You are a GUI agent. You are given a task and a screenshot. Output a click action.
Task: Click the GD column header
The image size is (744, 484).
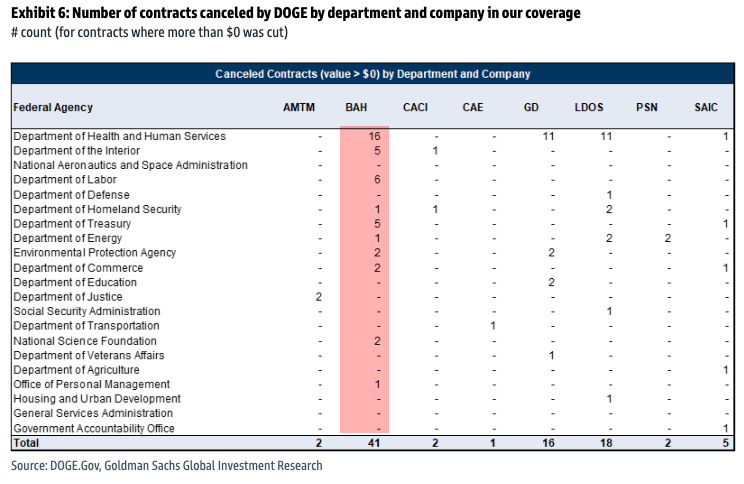coord(531,107)
